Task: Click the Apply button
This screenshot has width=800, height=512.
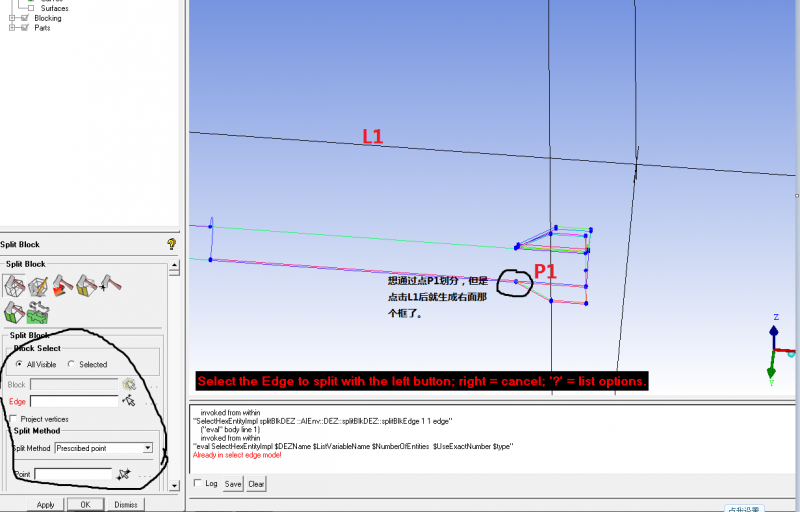Action: point(45,504)
